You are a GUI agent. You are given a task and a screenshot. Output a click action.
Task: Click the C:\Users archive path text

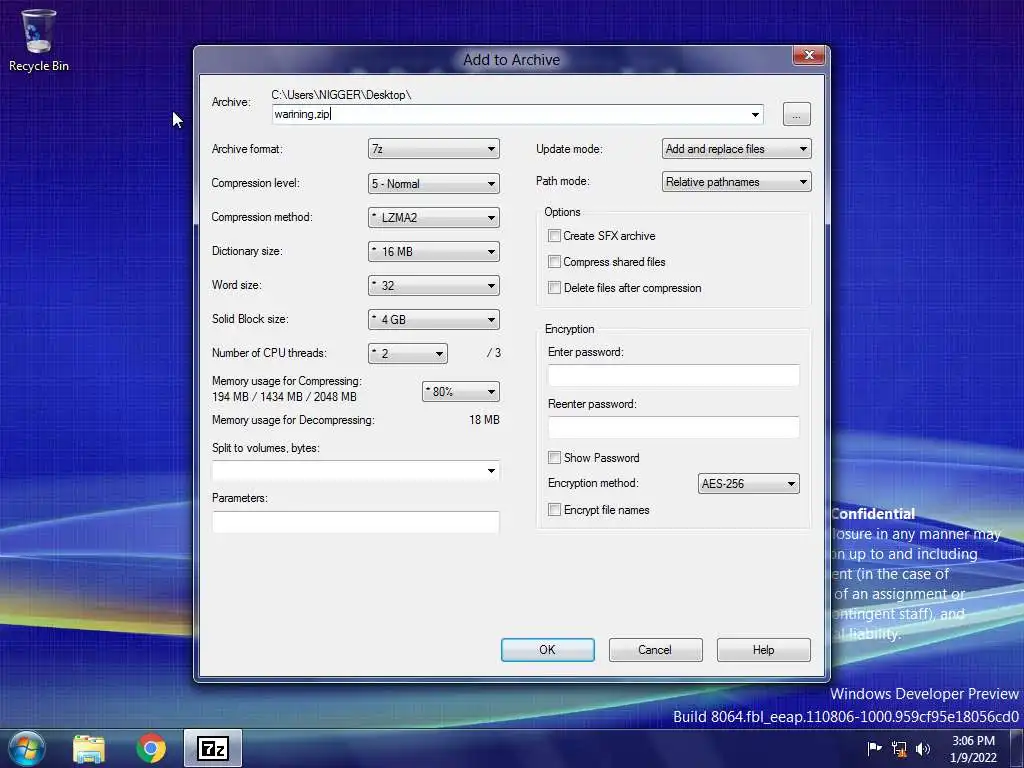341,95
